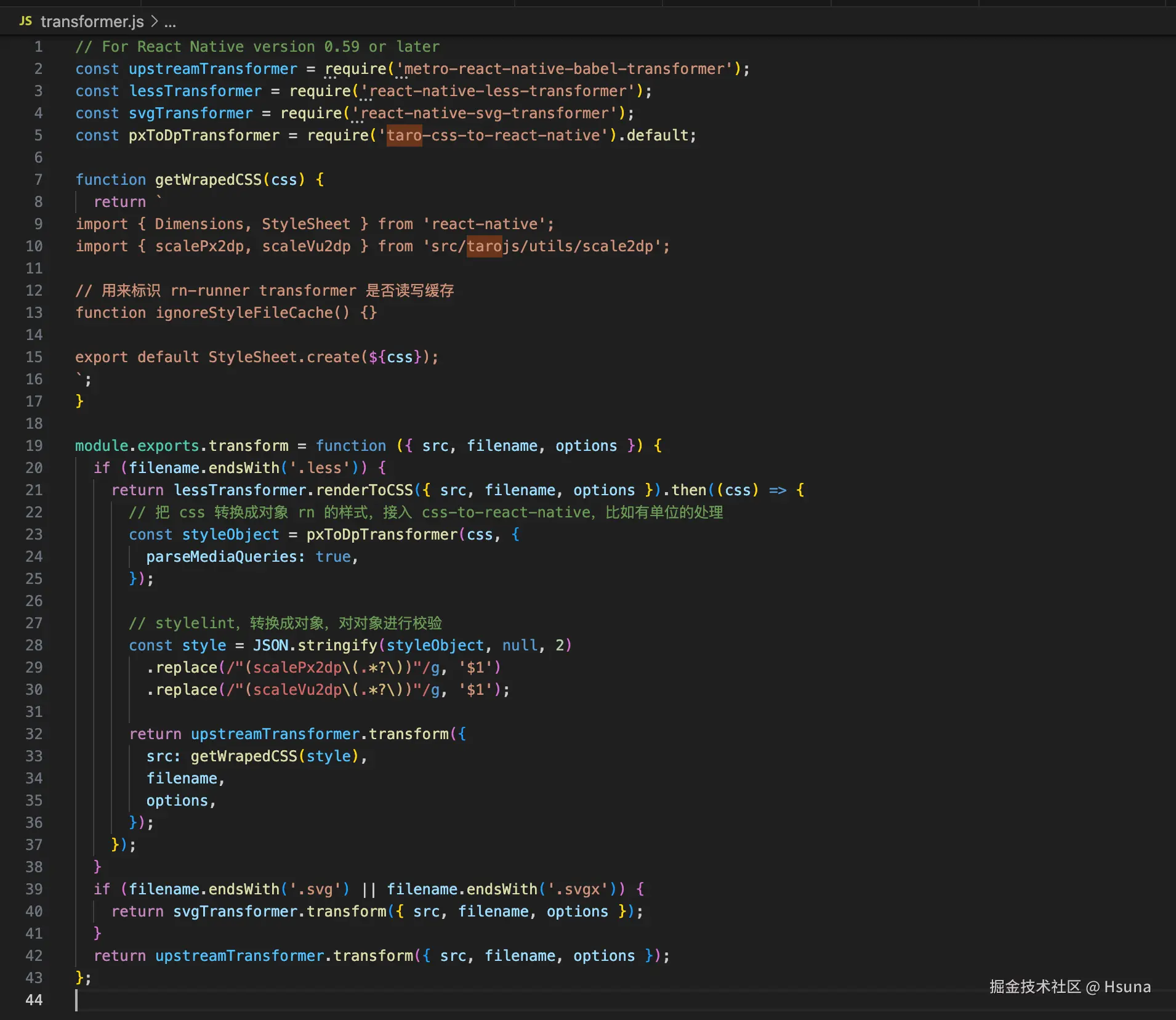The height and width of the screenshot is (1020, 1176).
Task: Click the '.less' string on line 20
Action: tap(320, 468)
